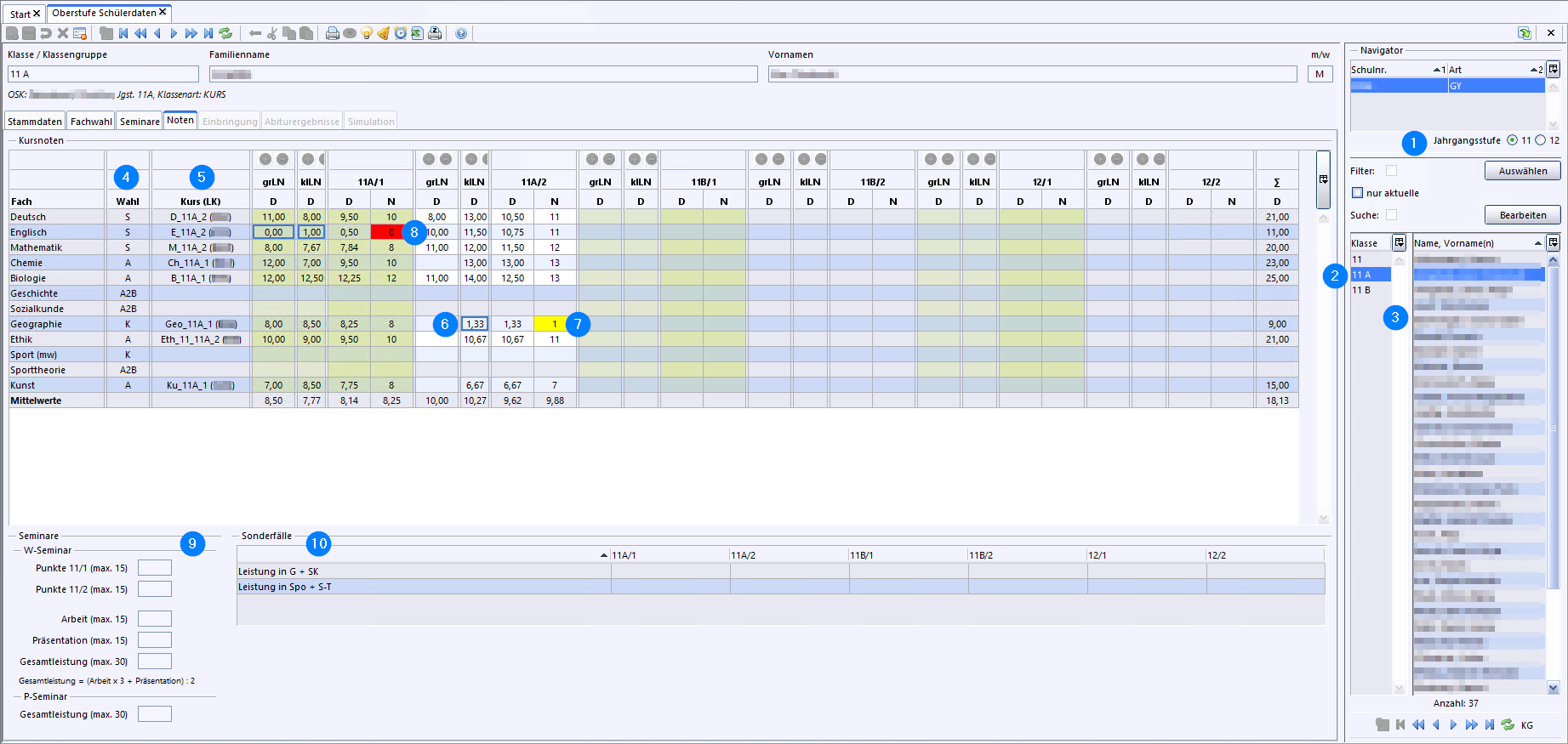Image resolution: width=1568 pixels, height=744 pixels.
Task: Open the Fachwahl tab
Action: 91,122
